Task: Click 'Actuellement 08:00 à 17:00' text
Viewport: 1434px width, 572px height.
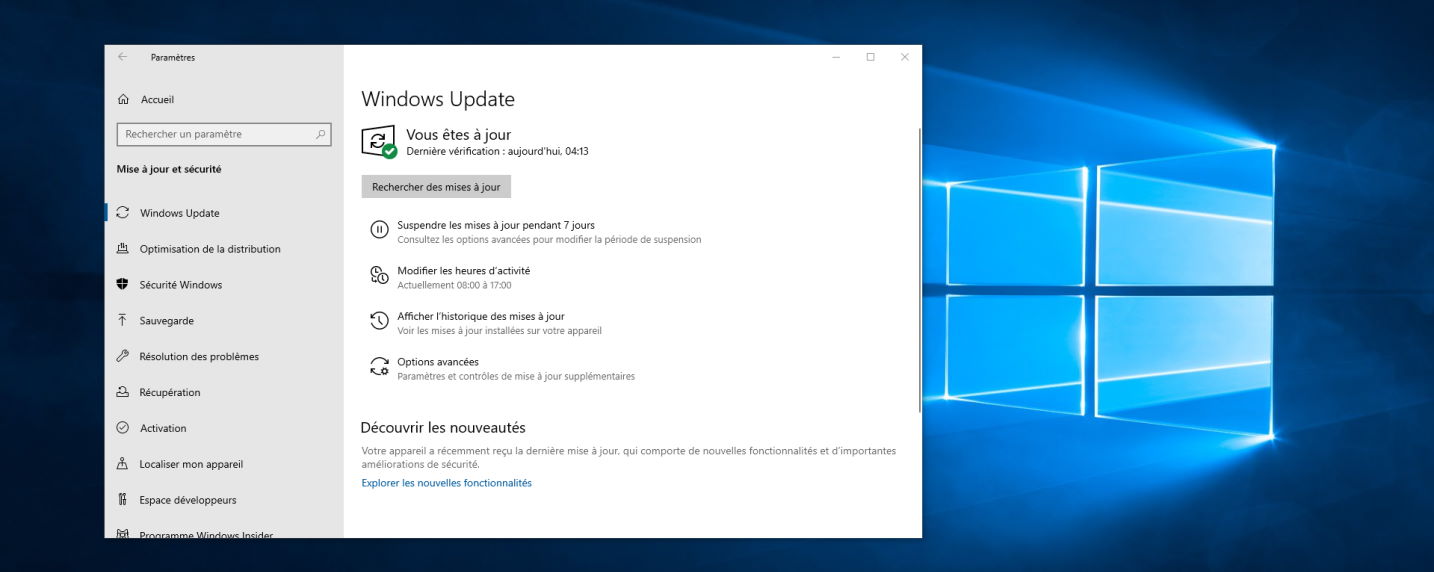Action: [454, 285]
